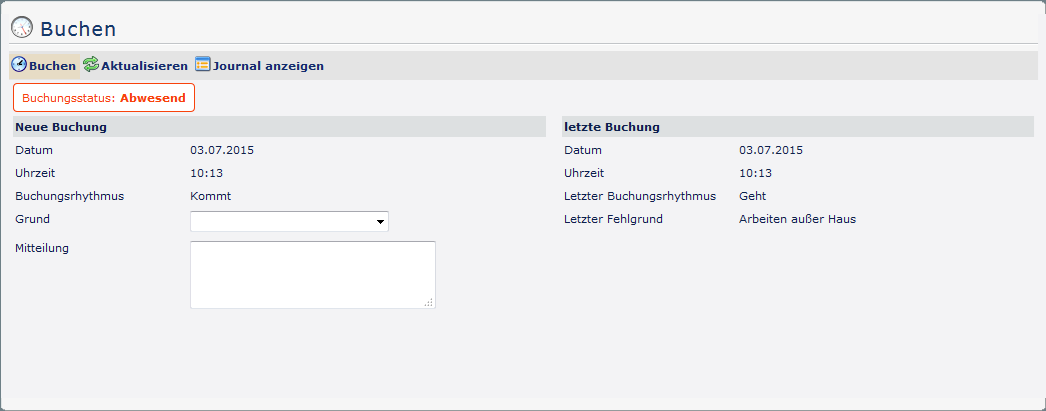Open the journal via Journal anzeigen text
Screen dimensions: 1046x411
click(268, 66)
